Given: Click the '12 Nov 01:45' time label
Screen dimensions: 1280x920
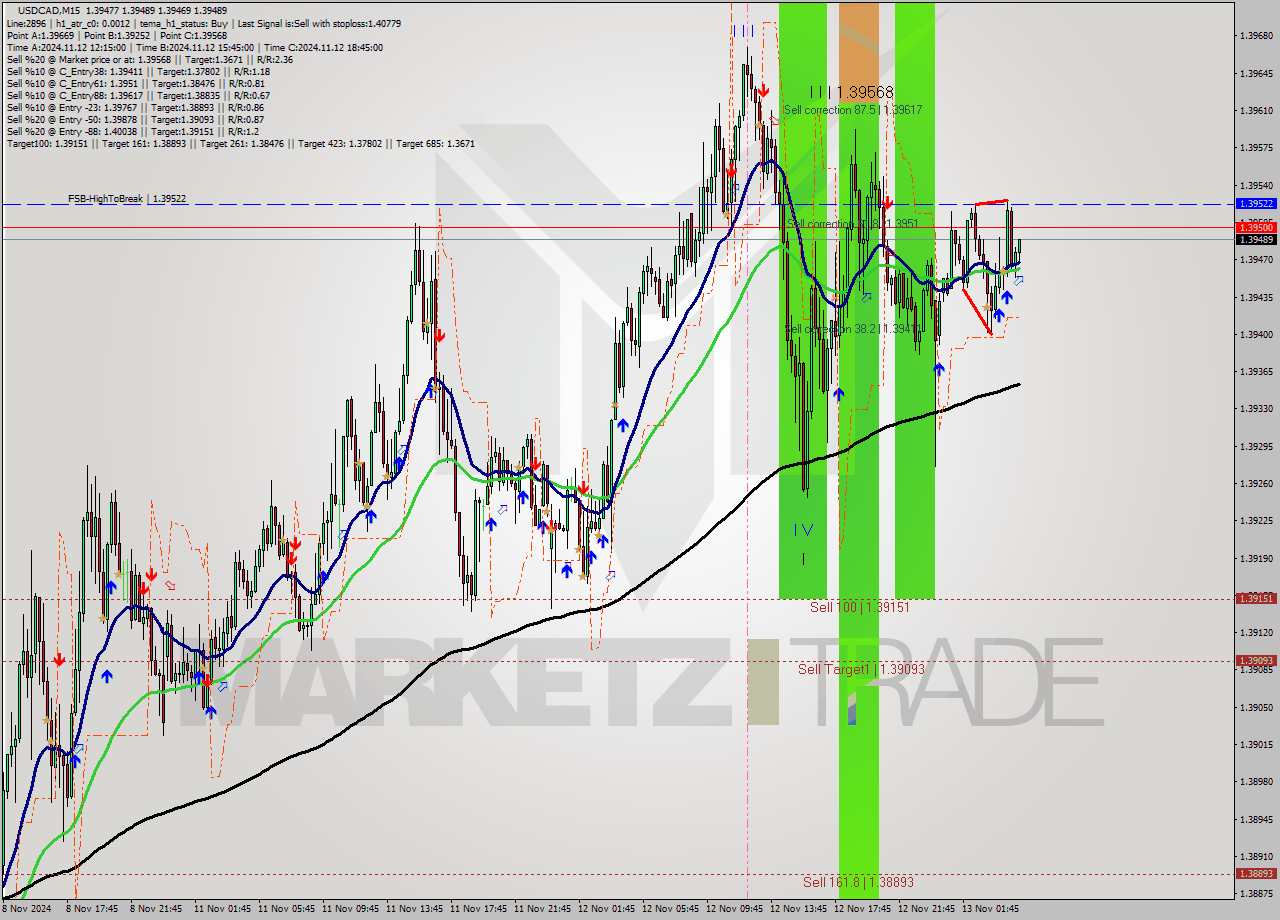Looking at the screenshot, I should (x=606, y=909).
